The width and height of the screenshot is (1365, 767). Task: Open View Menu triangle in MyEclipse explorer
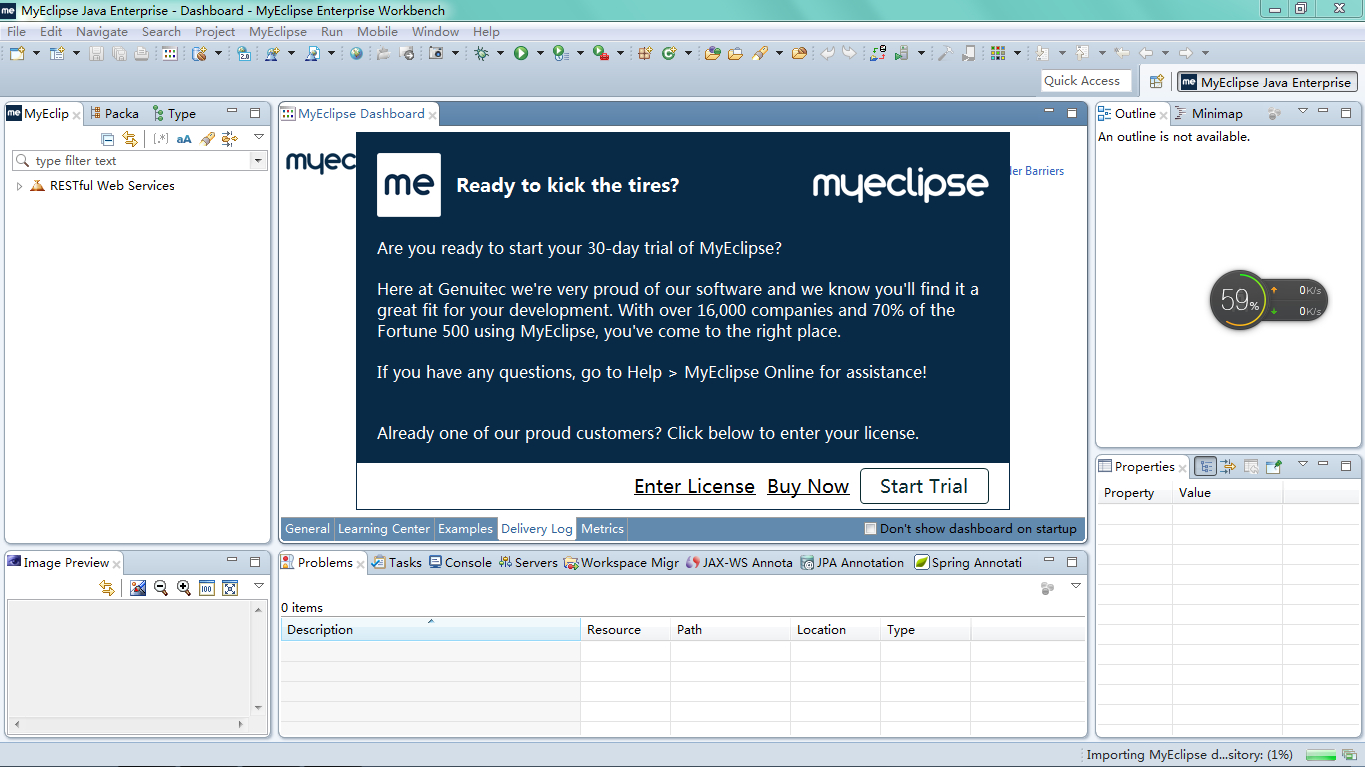tap(258, 137)
